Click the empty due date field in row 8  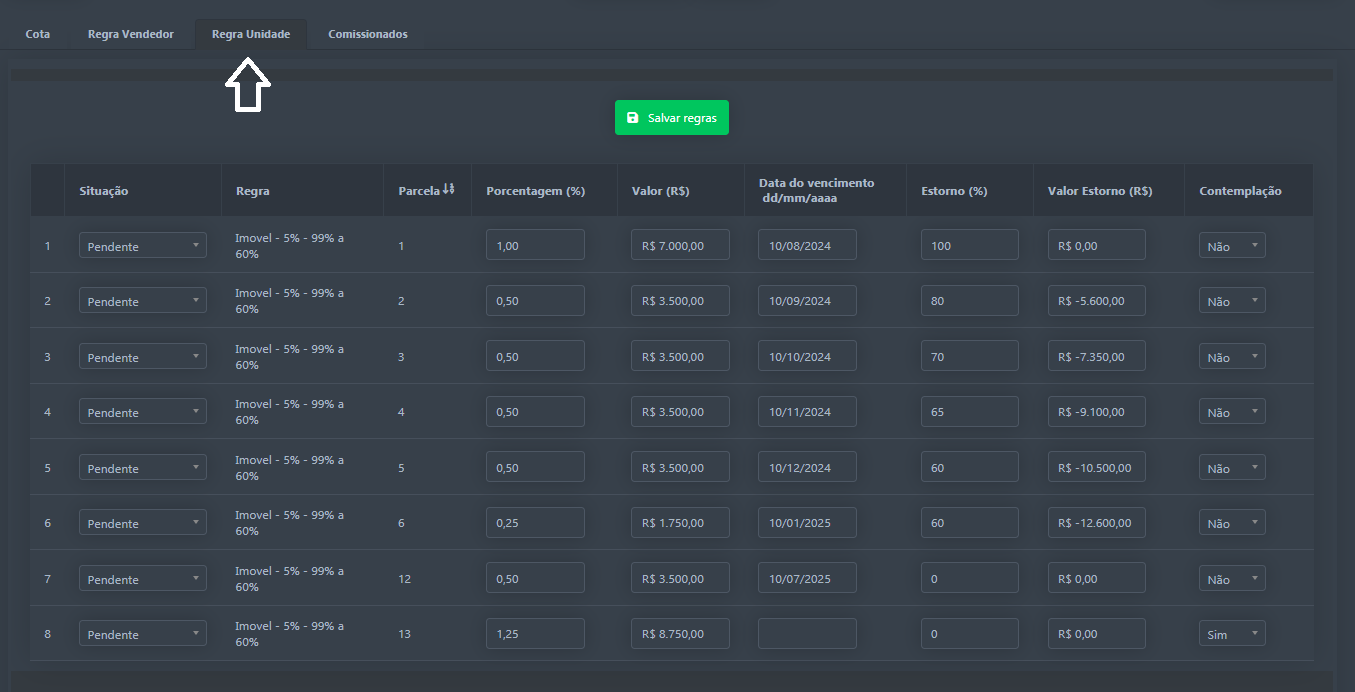click(807, 633)
